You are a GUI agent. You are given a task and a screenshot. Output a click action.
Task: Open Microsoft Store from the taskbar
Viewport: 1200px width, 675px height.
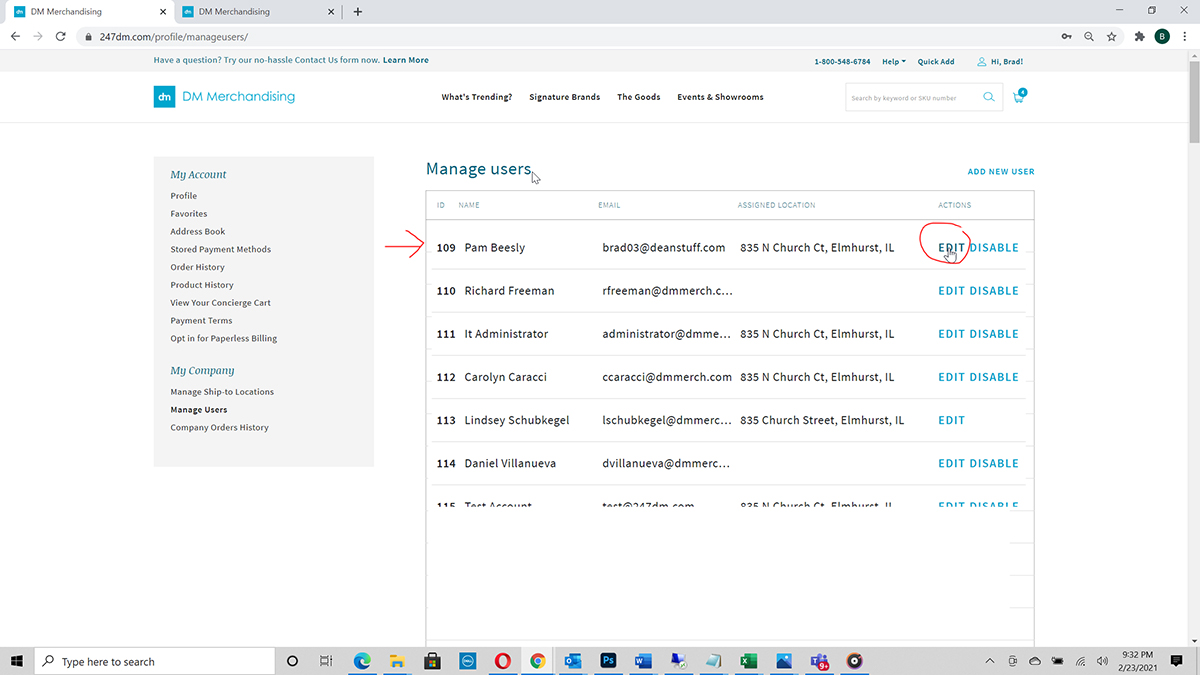[432, 661]
